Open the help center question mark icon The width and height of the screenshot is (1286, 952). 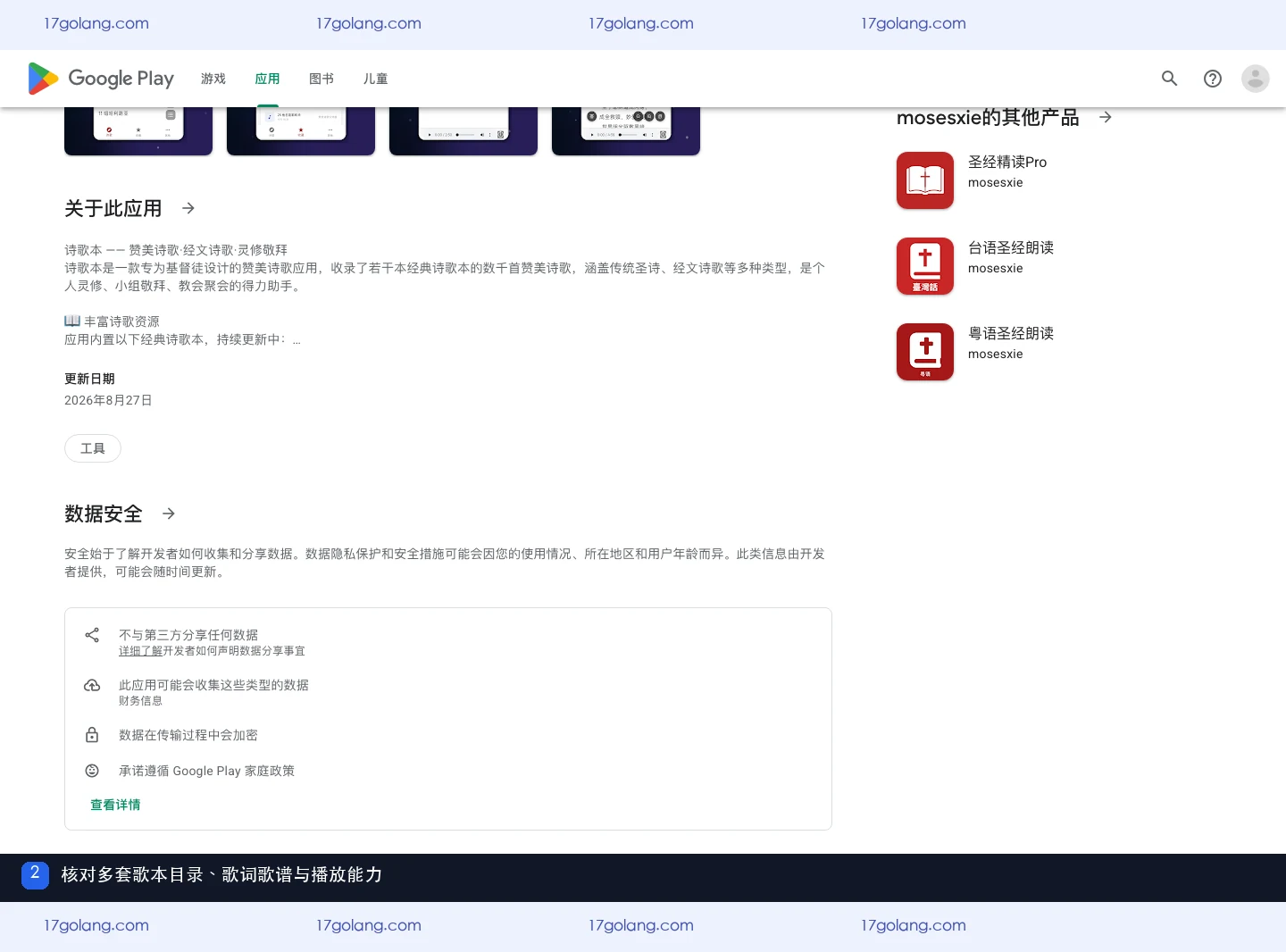click(1213, 79)
